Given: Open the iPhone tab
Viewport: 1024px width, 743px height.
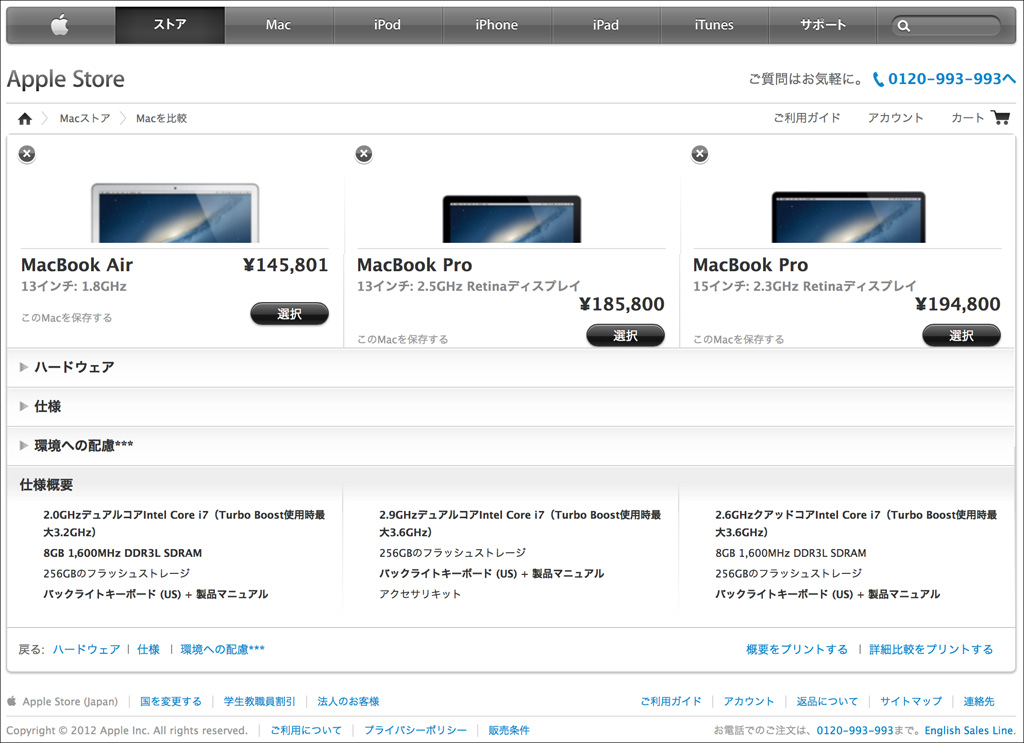Looking at the screenshot, I should click(x=497, y=25).
